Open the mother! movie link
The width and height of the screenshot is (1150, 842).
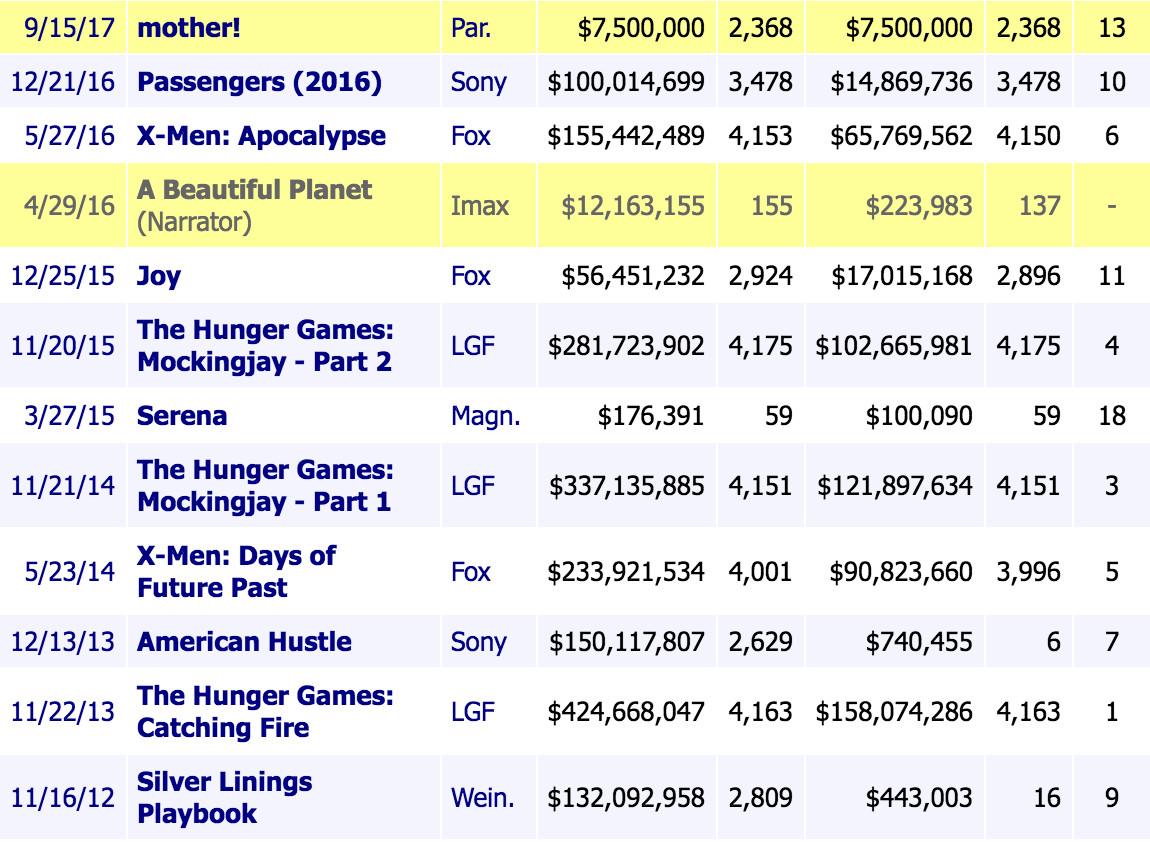[189, 27]
